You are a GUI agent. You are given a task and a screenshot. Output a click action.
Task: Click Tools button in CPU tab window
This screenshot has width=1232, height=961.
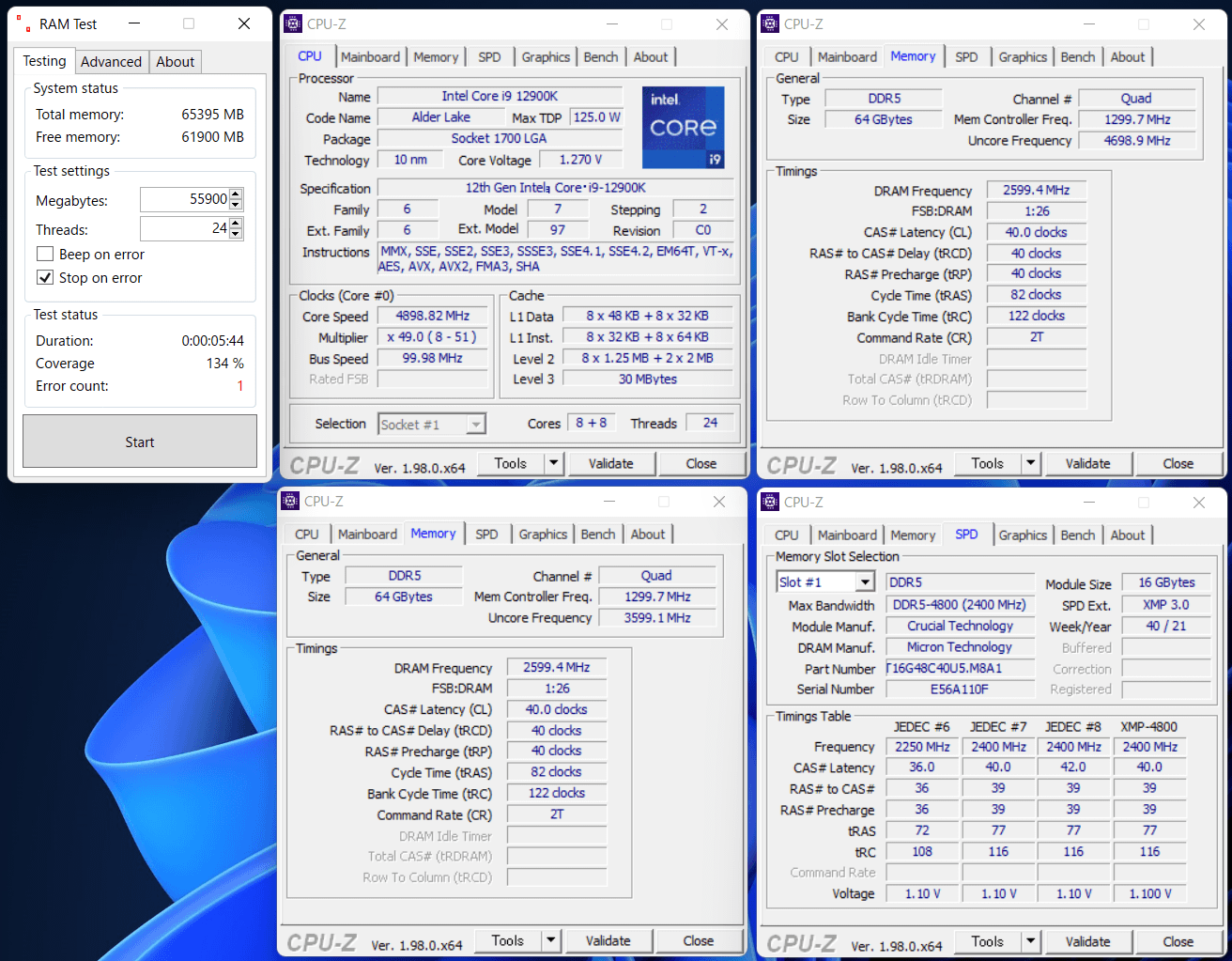[511, 463]
